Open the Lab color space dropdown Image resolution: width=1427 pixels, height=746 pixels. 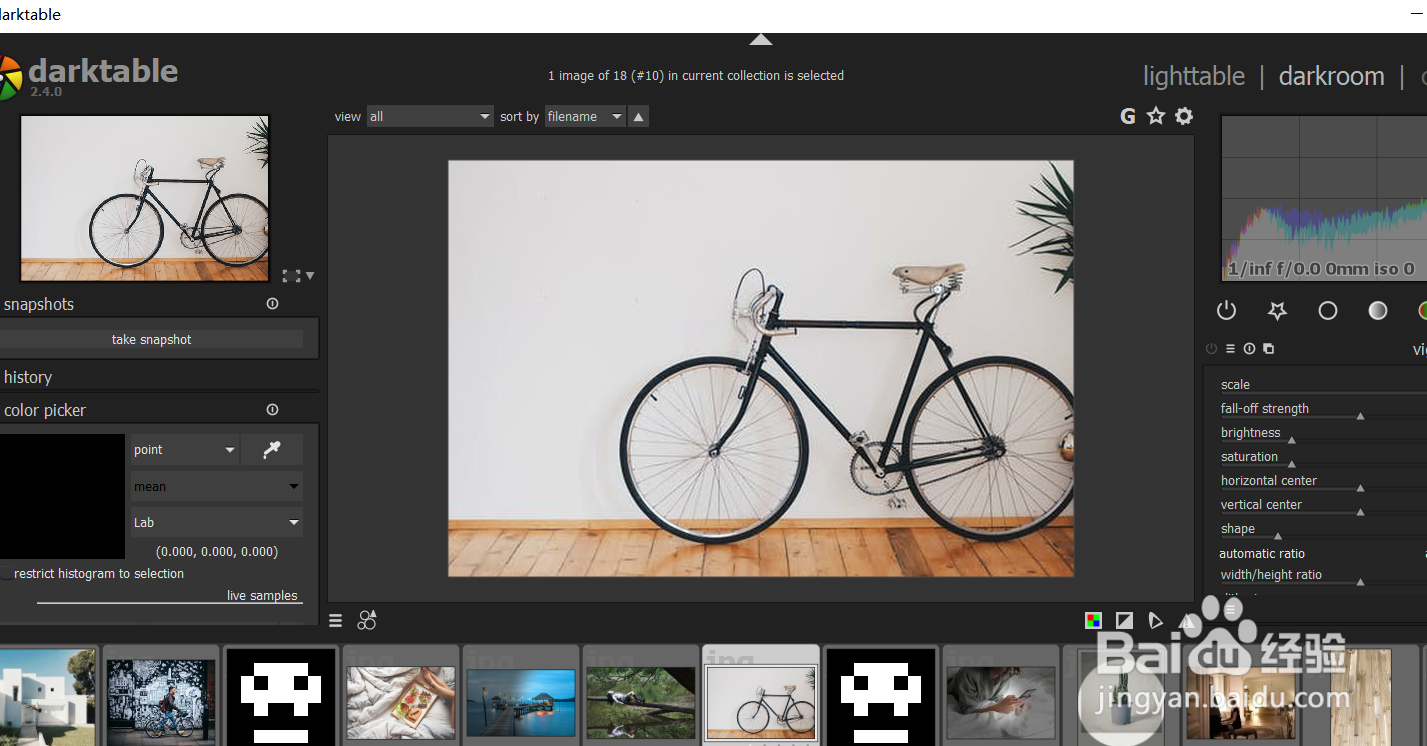[217, 523]
